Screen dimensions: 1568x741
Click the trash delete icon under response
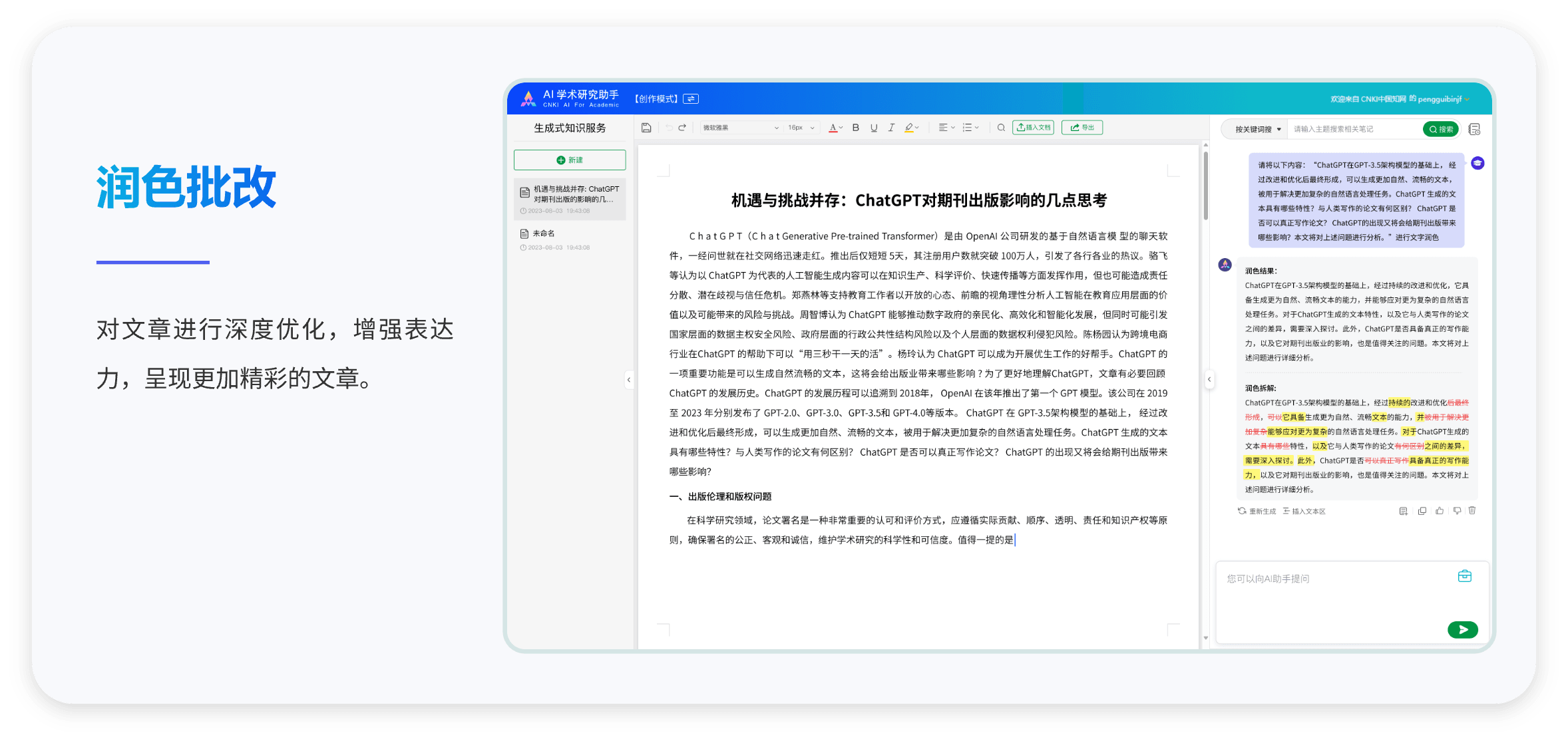[1472, 511]
